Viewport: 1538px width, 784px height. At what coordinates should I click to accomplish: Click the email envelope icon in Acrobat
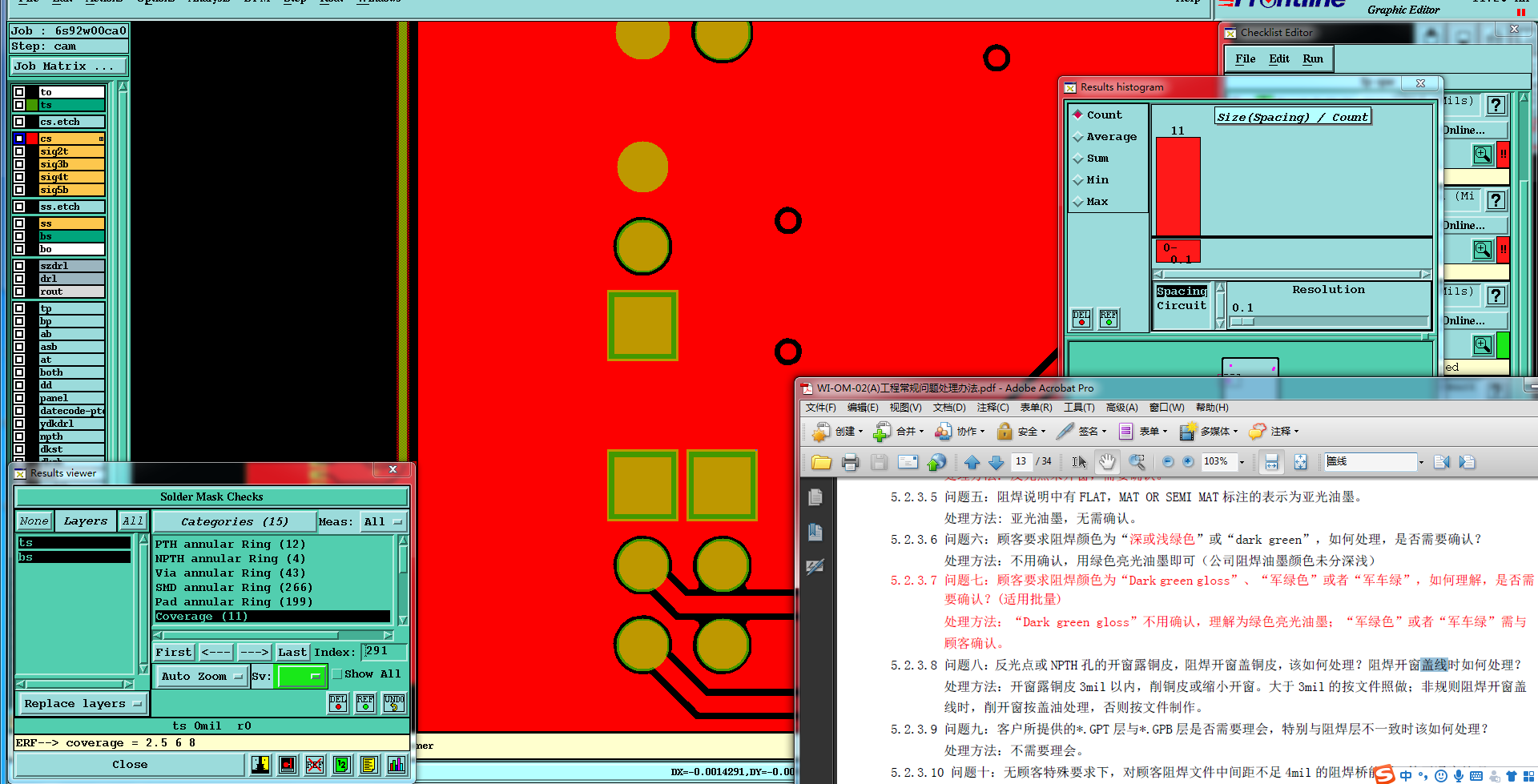(x=908, y=462)
